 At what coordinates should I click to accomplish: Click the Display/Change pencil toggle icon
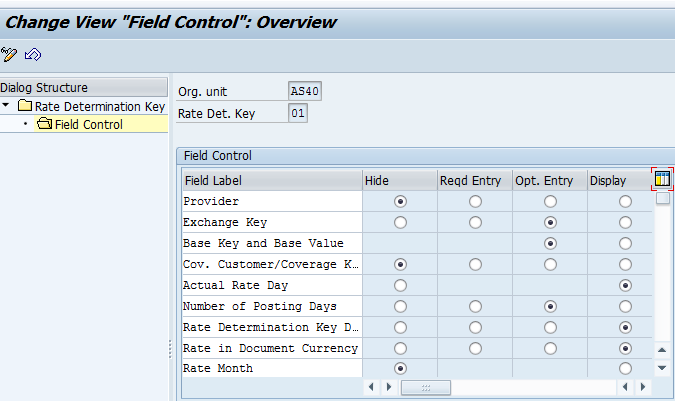pos(10,54)
